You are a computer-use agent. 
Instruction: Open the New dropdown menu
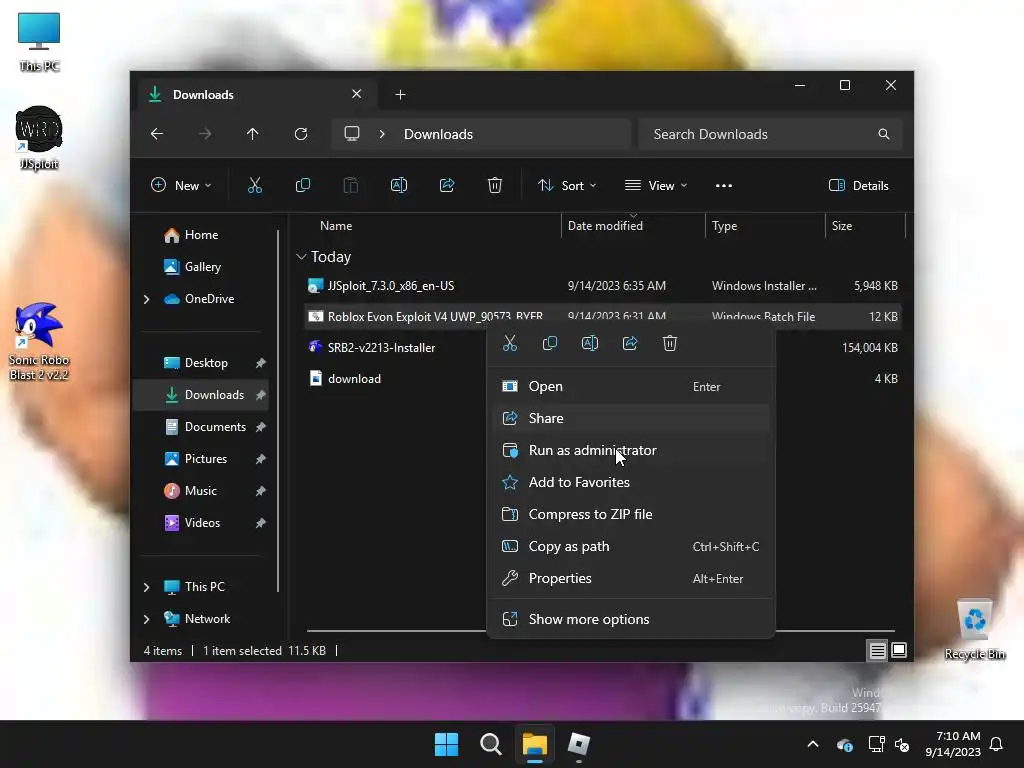pyautogui.click(x=181, y=185)
